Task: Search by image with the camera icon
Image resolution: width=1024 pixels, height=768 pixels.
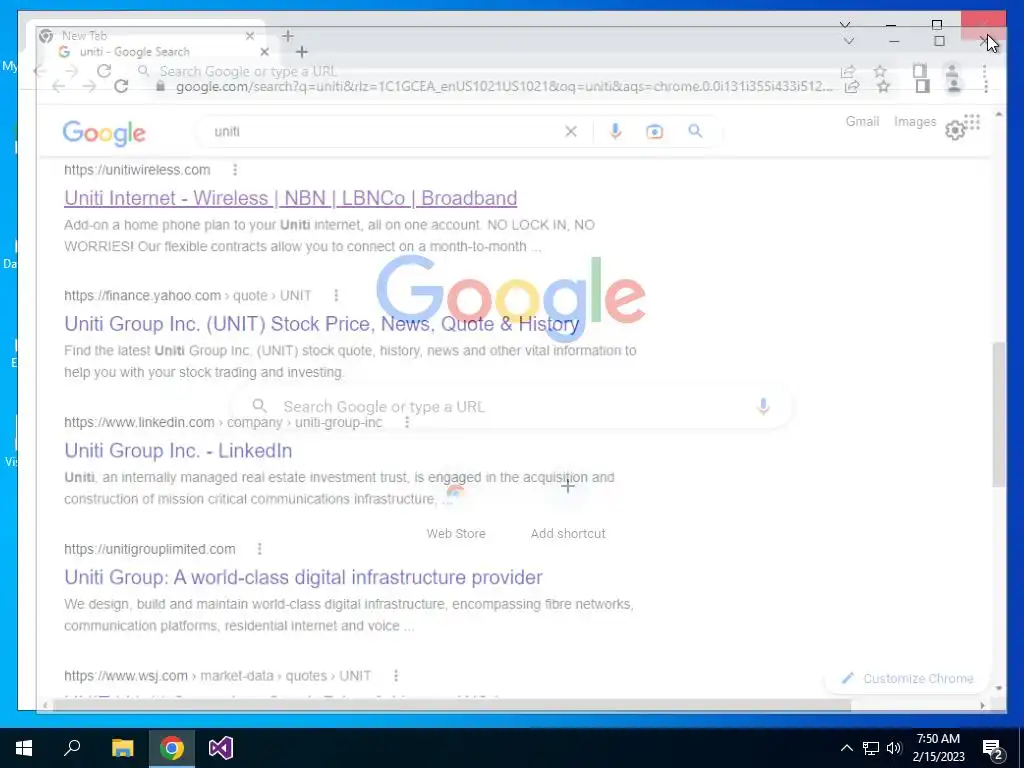Action: (x=654, y=132)
